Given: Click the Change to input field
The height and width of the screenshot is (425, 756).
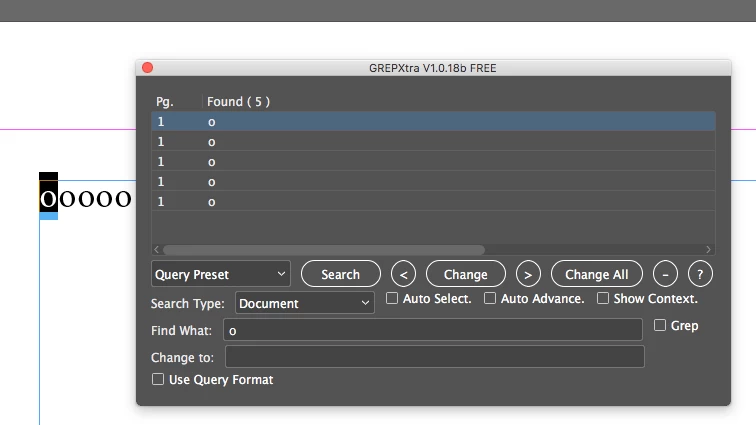Looking at the screenshot, I should 434,357.
